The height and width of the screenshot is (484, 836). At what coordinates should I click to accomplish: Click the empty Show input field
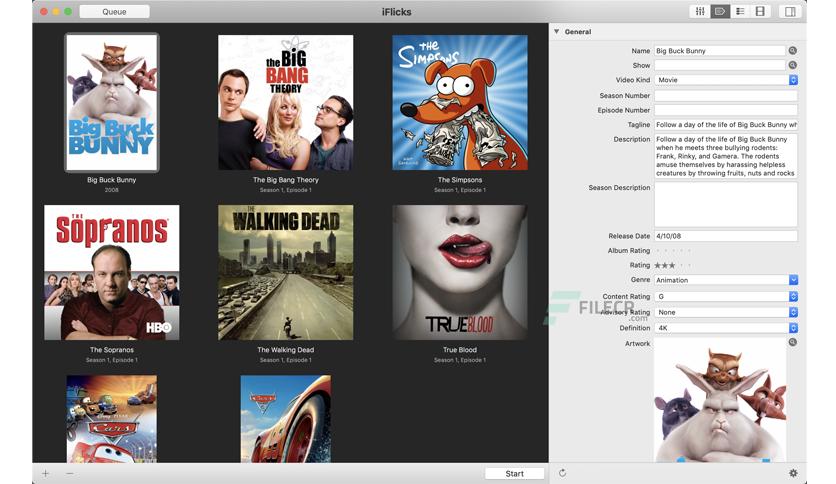click(x=720, y=65)
